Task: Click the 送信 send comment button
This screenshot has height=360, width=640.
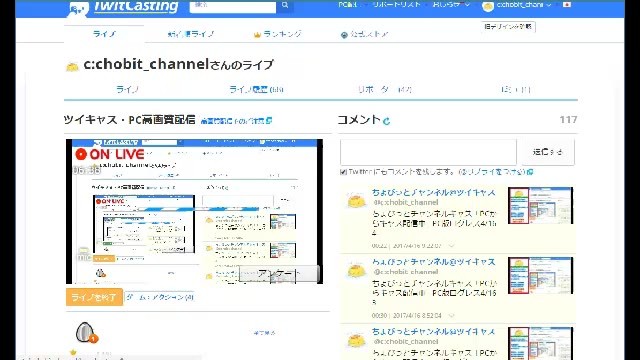Action: [548, 152]
